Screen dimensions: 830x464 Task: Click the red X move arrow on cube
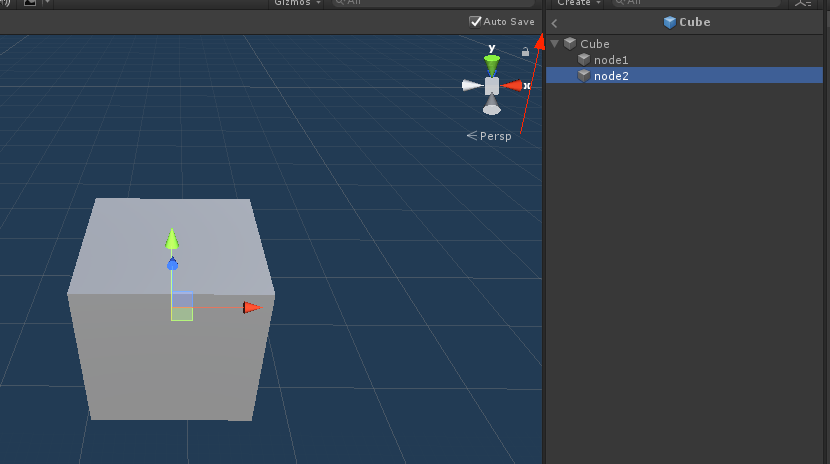(251, 307)
